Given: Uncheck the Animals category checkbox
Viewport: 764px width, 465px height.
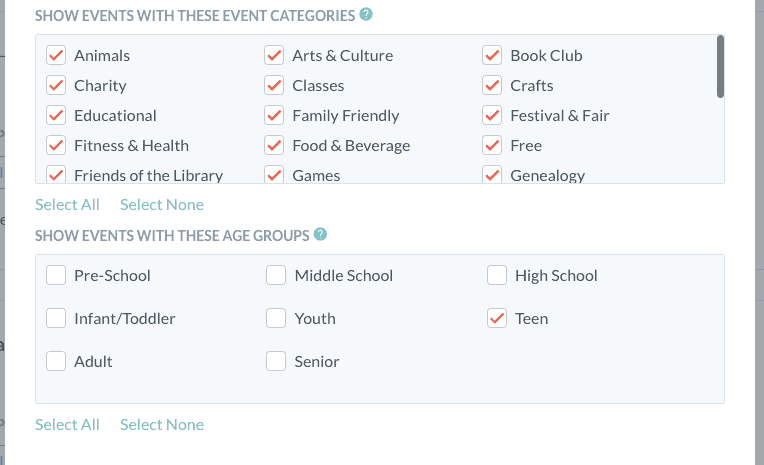Looking at the screenshot, I should (57, 56).
